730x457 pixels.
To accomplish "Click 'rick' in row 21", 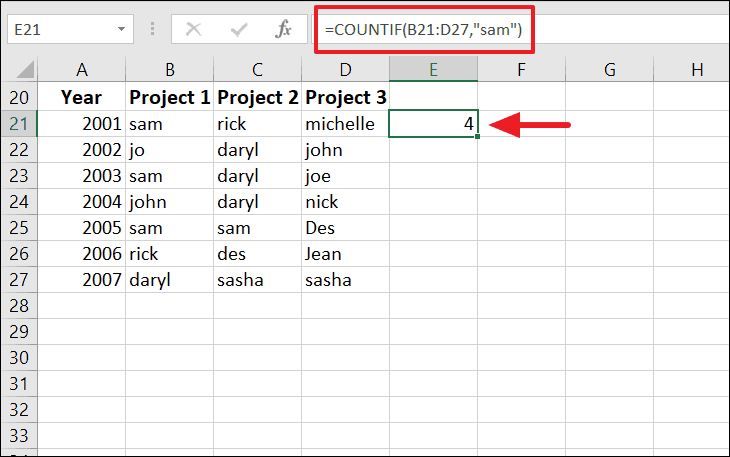I will 257,123.
